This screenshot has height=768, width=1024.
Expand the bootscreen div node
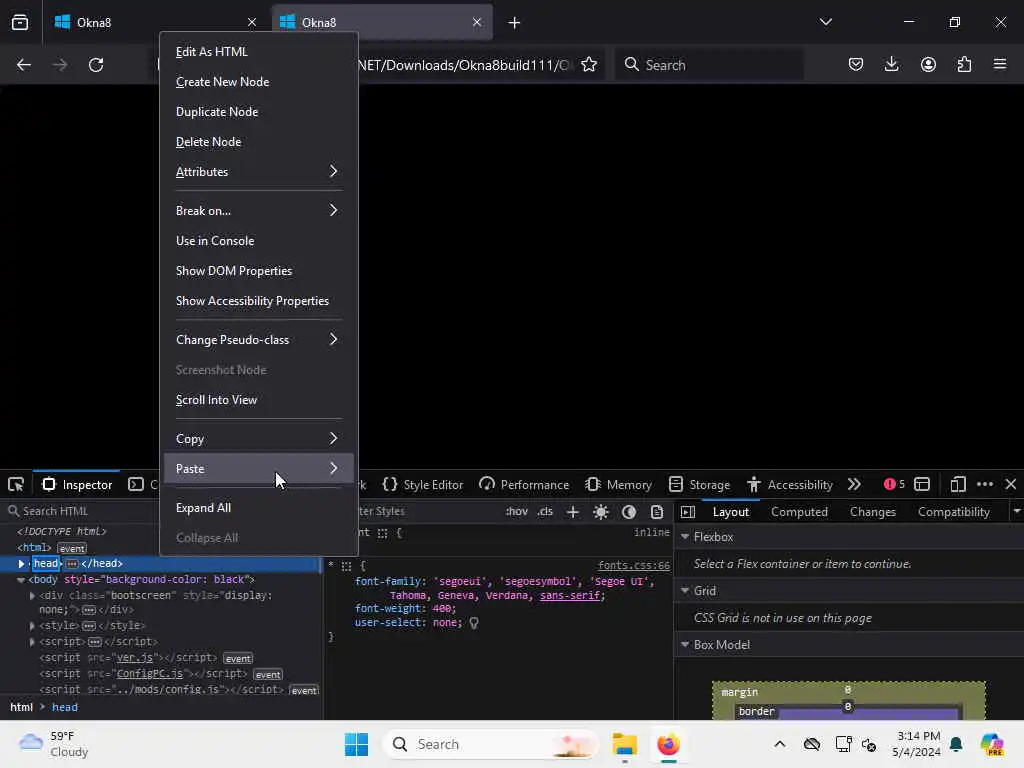[32, 595]
